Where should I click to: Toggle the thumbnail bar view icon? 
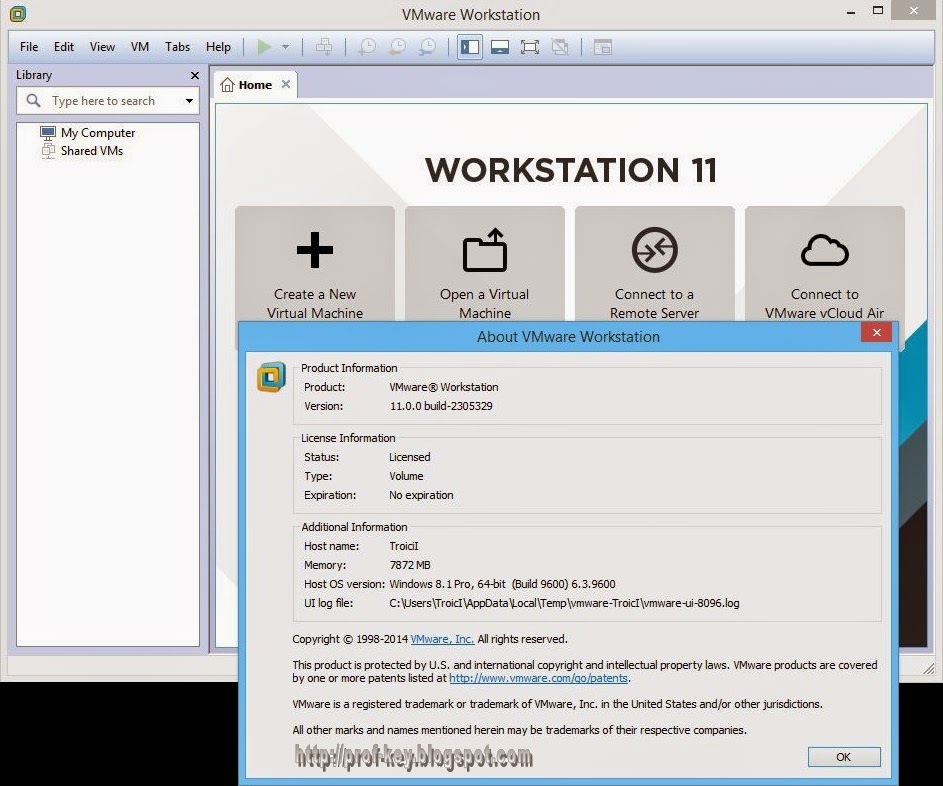click(x=500, y=47)
